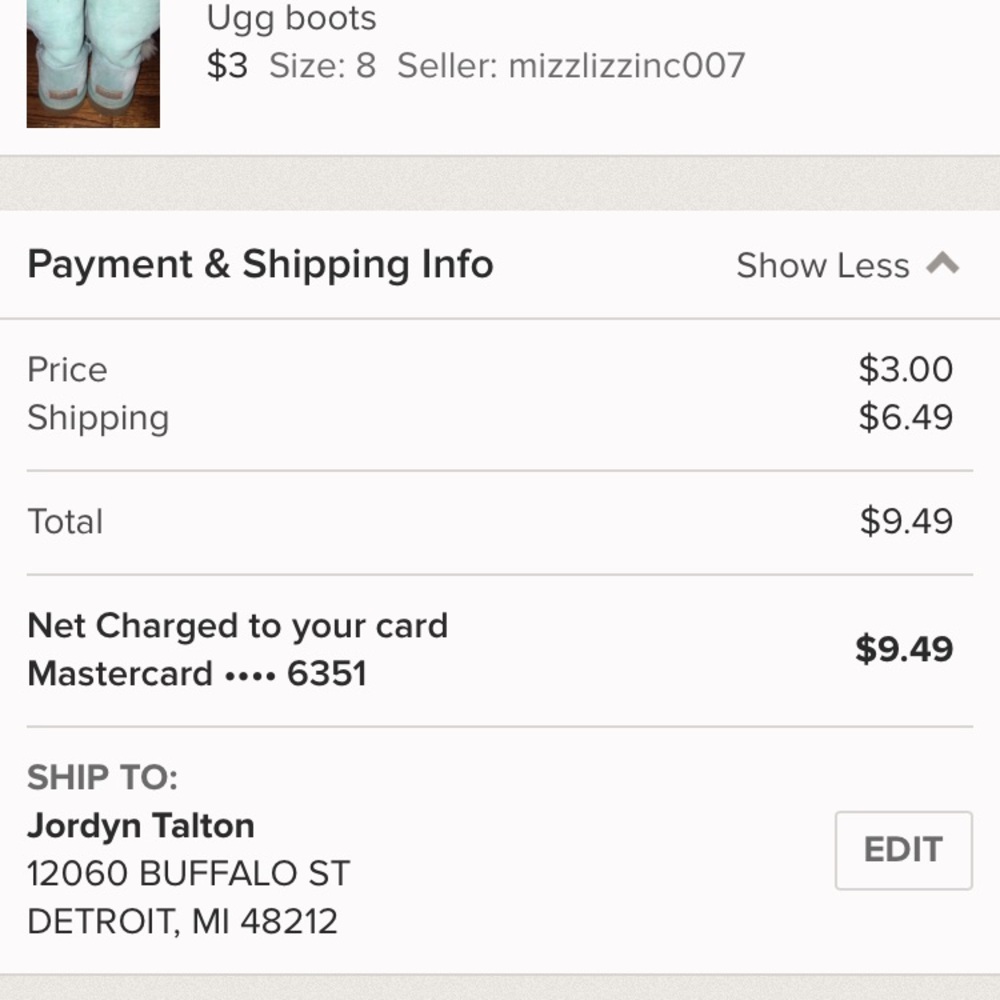The image size is (1000, 1000).
Task: Tap the Shipping cost $6.49 value
Action: pos(905,417)
